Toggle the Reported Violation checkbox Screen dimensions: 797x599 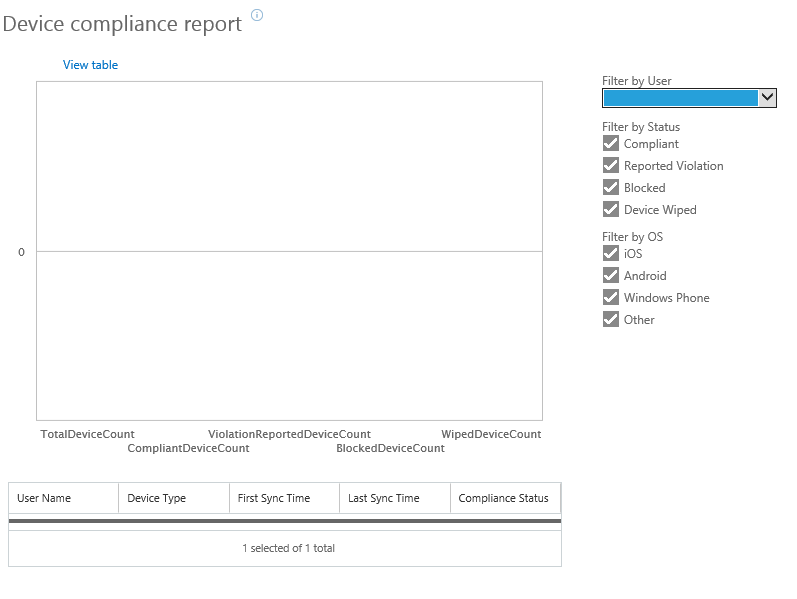coord(611,165)
